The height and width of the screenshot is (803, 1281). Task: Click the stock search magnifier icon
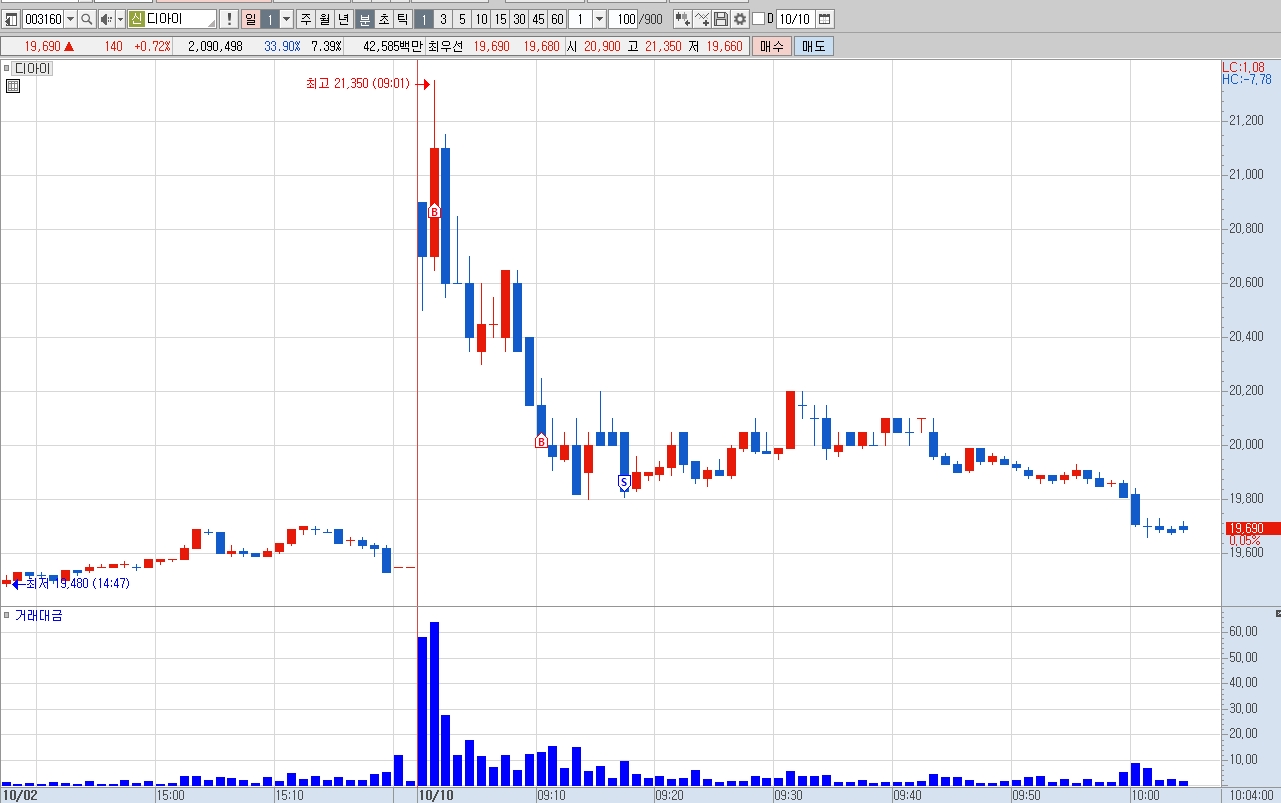pyautogui.click(x=86, y=19)
